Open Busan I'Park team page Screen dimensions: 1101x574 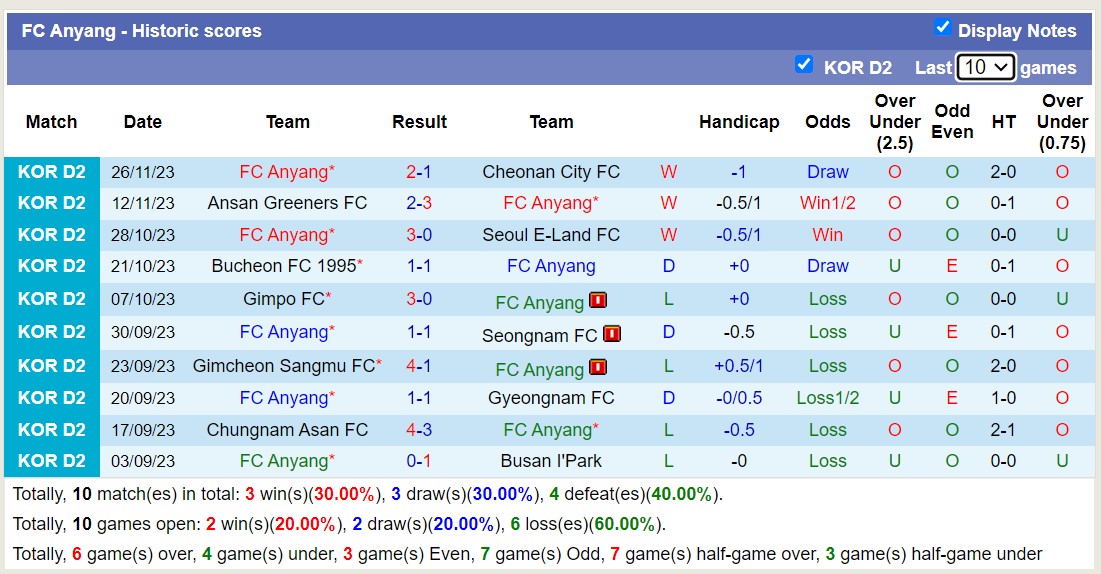[551, 461]
